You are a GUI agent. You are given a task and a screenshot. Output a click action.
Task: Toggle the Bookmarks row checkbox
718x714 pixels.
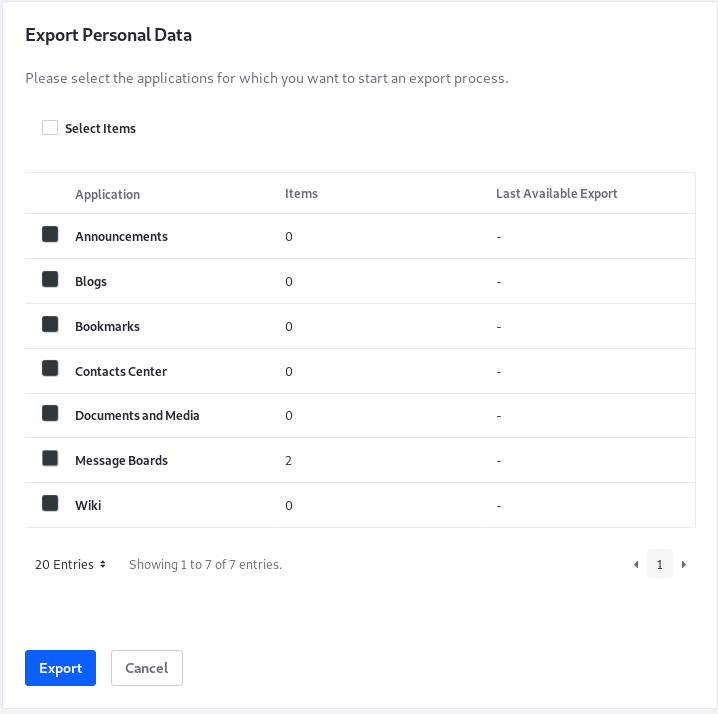pyautogui.click(x=50, y=324)
